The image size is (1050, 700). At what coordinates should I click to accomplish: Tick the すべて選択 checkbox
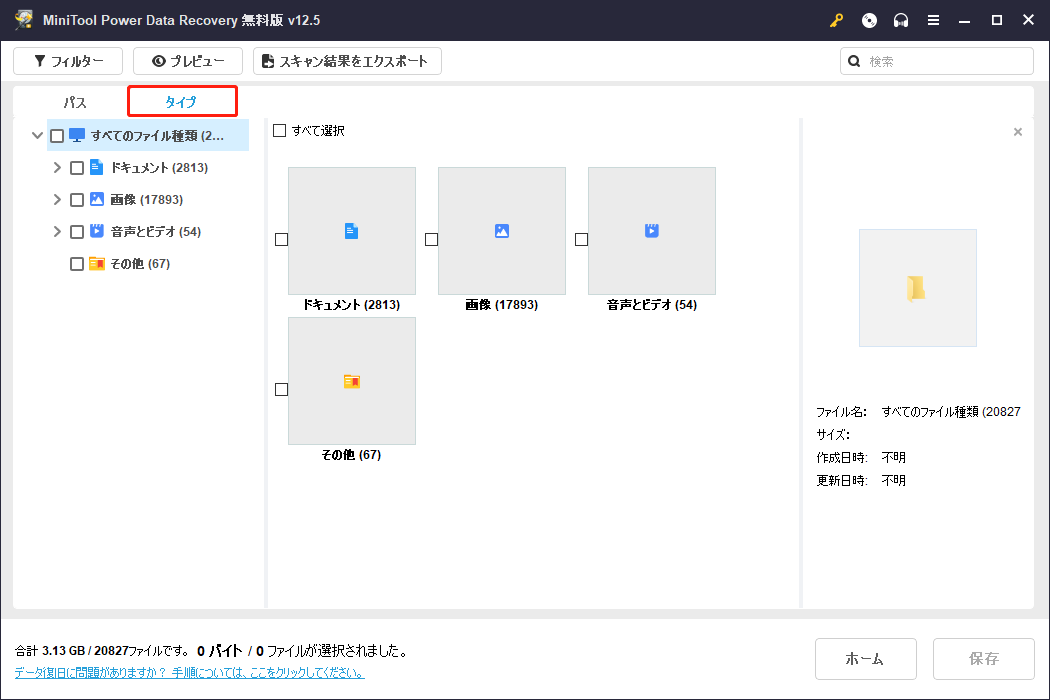pos(279,131)
